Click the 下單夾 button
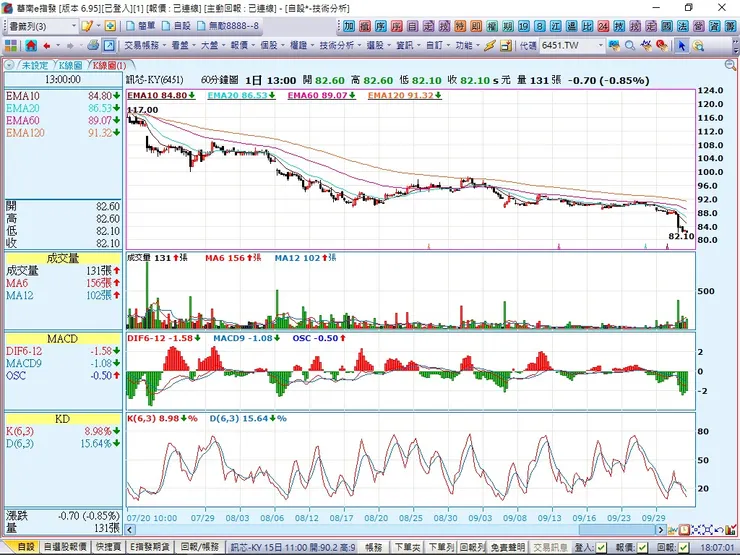 click(407, 547)
